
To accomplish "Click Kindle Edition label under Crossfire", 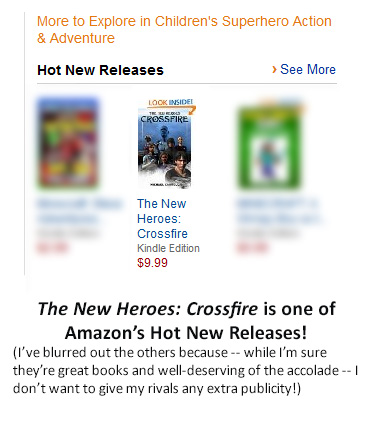I will (168, 248).
